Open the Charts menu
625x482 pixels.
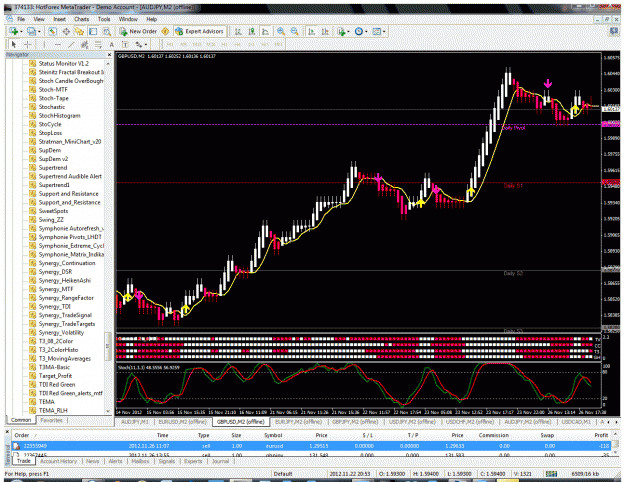click(82, 19)
